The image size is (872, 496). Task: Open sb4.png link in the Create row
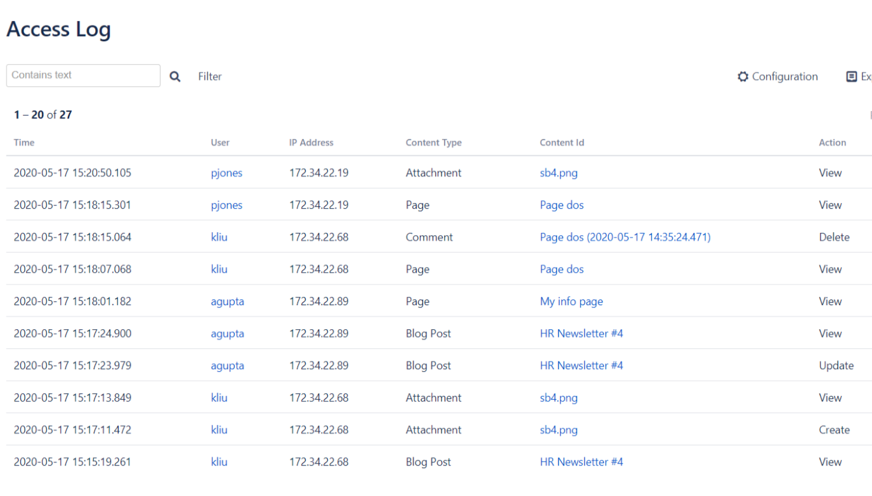pyautogui.click(x=559, y=430)
